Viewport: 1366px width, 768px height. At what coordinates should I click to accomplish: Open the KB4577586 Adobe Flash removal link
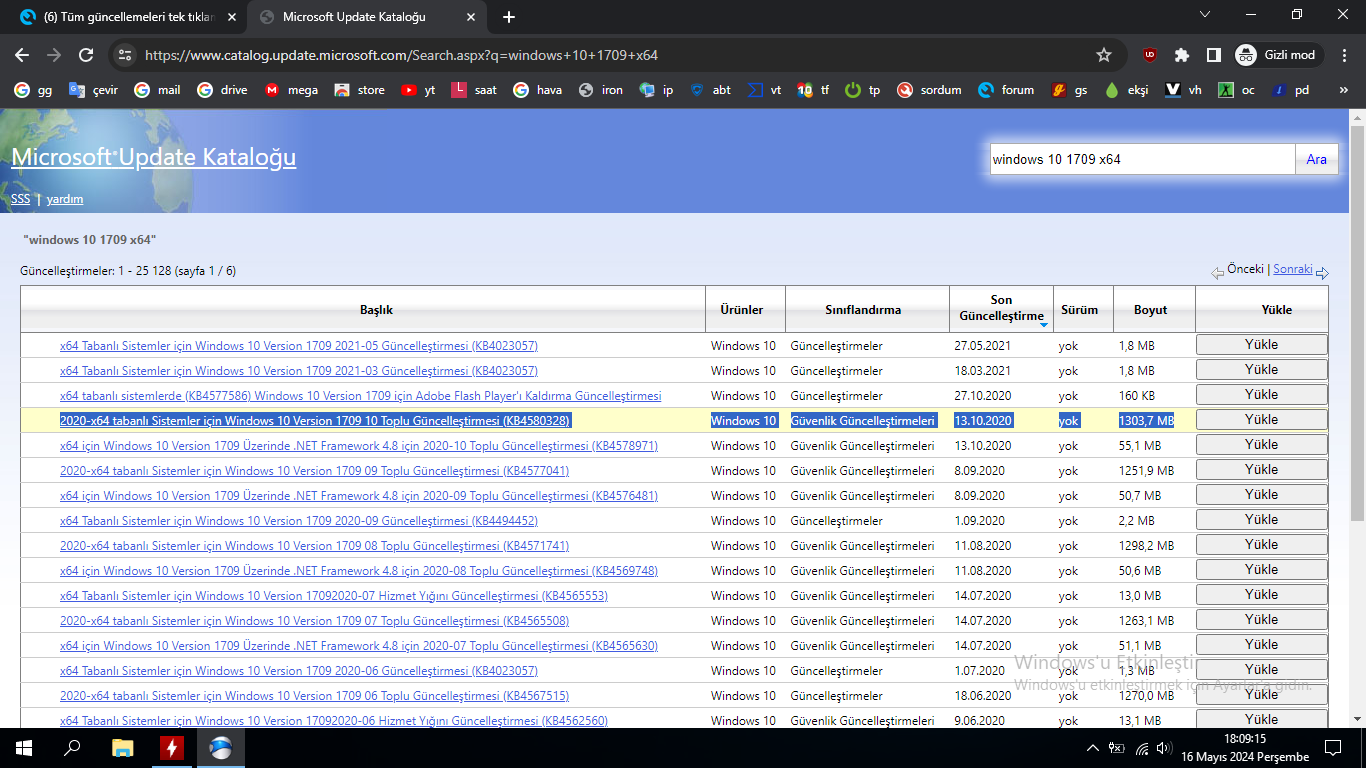click(x=360, y=396)
